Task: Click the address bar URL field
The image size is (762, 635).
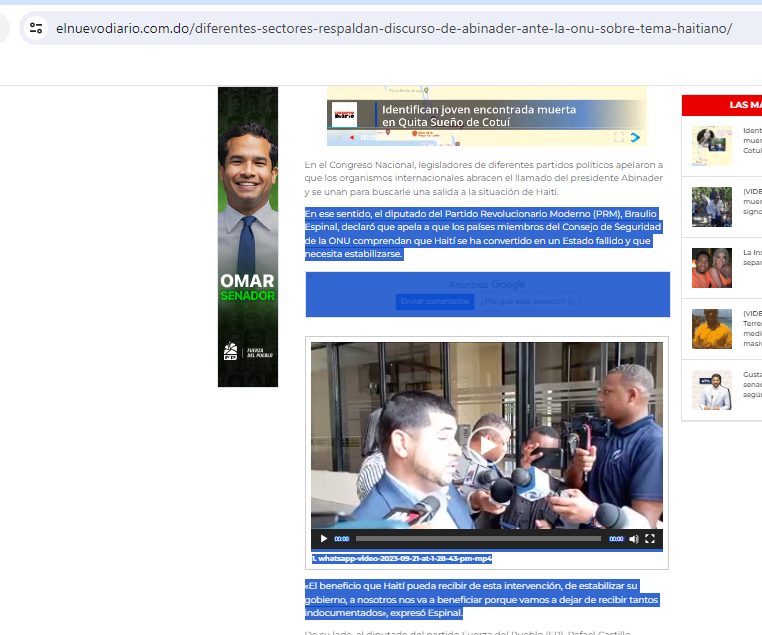Action: click(400, 28)
